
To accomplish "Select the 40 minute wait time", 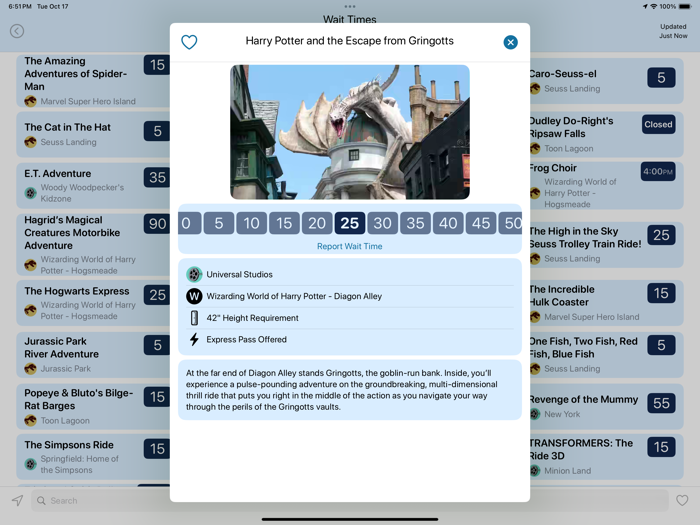I will [448, 223].
